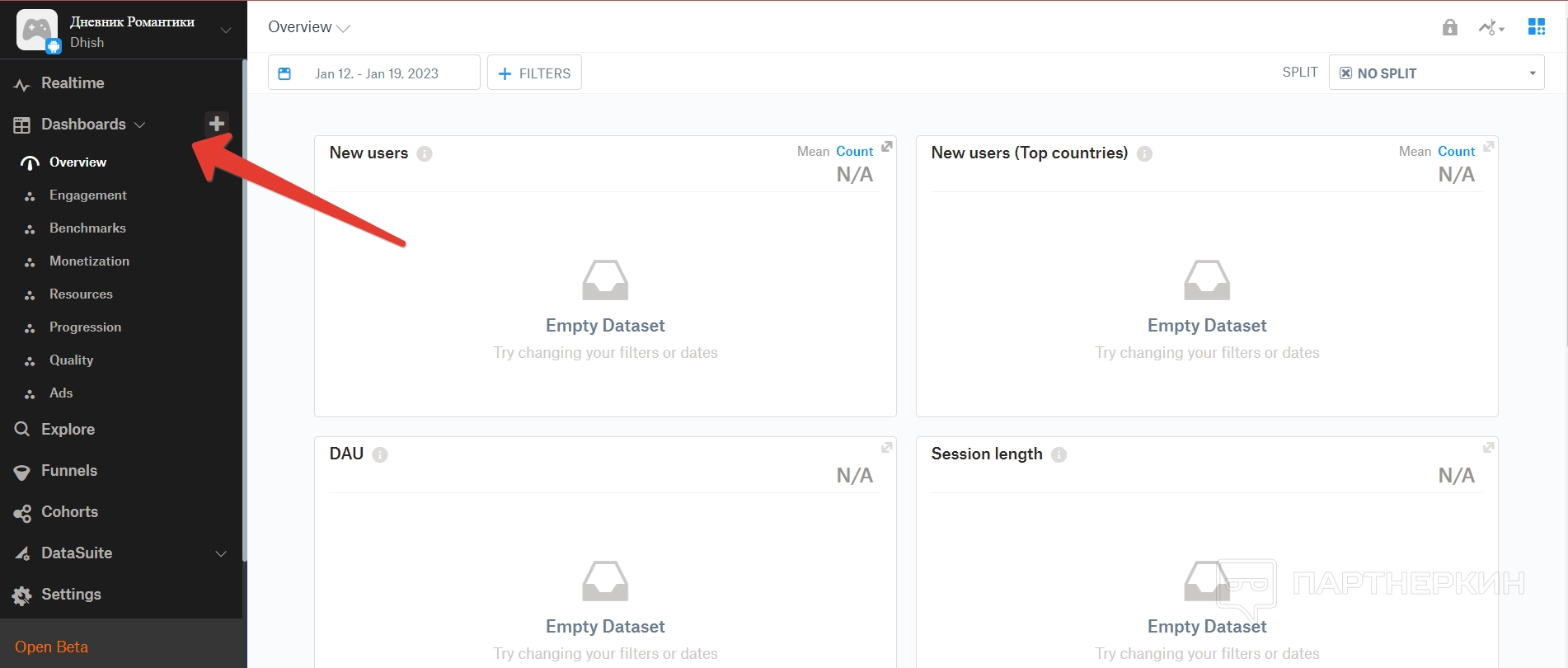Expand the New users (Top countries) widget
The height and width of the screenshot is (668, 1568).
pos(1489,147)
